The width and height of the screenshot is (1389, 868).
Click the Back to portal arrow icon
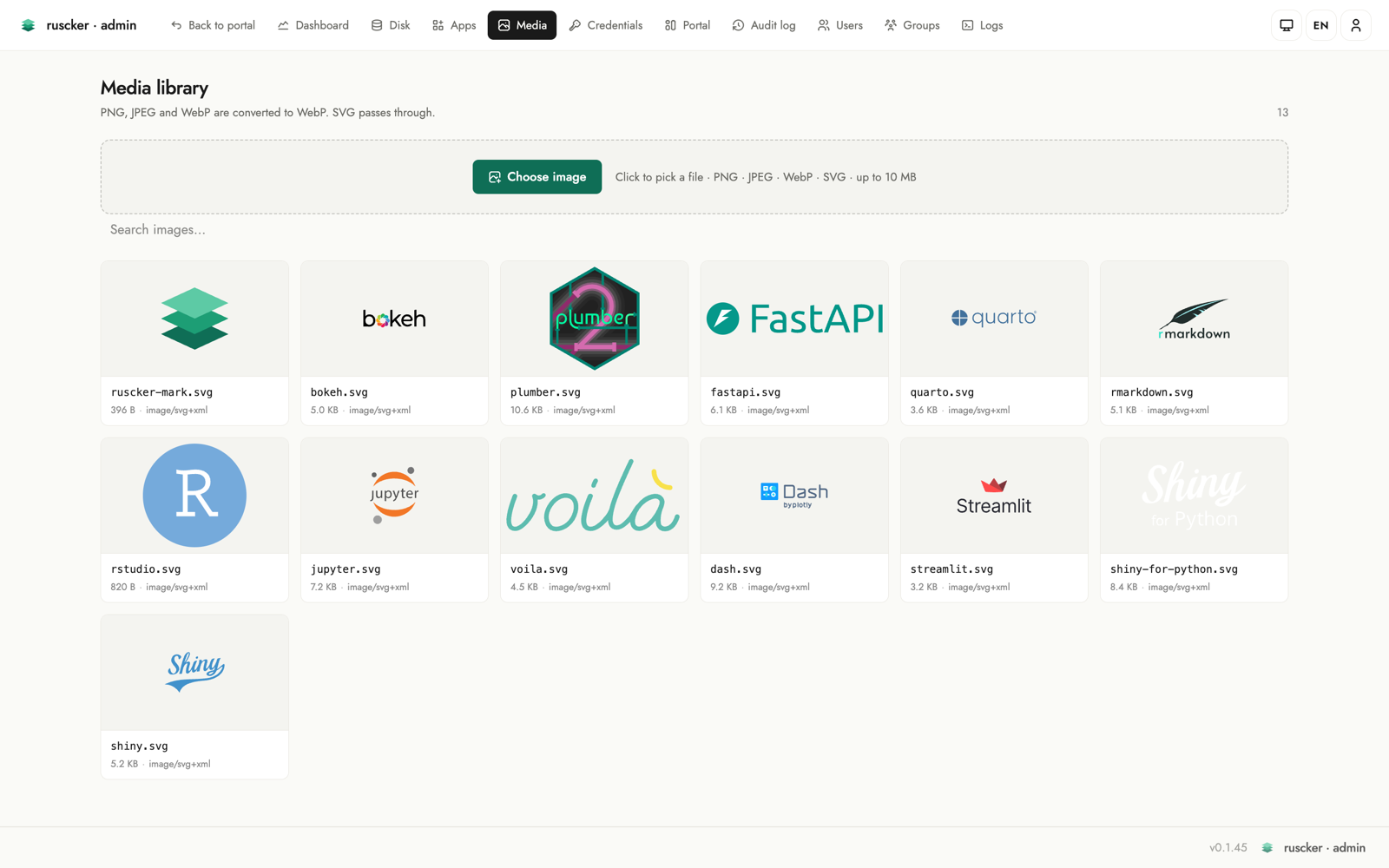click(x=176, y=25)
